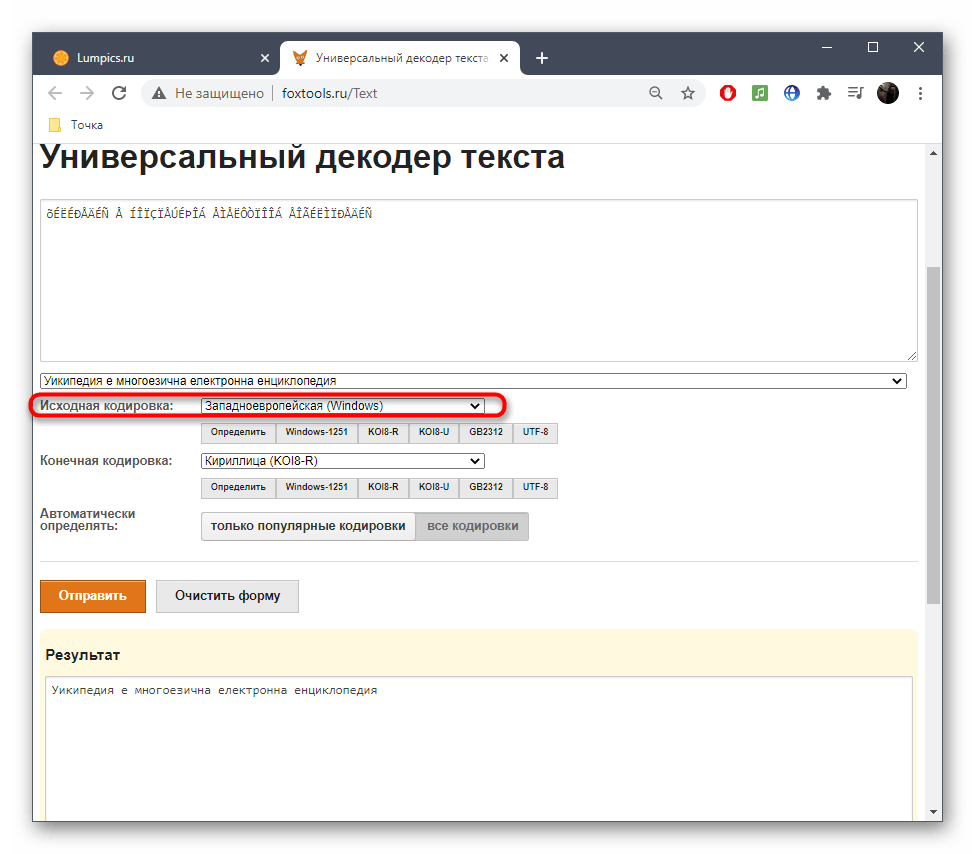Expand the "Исходная кодировка" dropdown

point(342,406)
